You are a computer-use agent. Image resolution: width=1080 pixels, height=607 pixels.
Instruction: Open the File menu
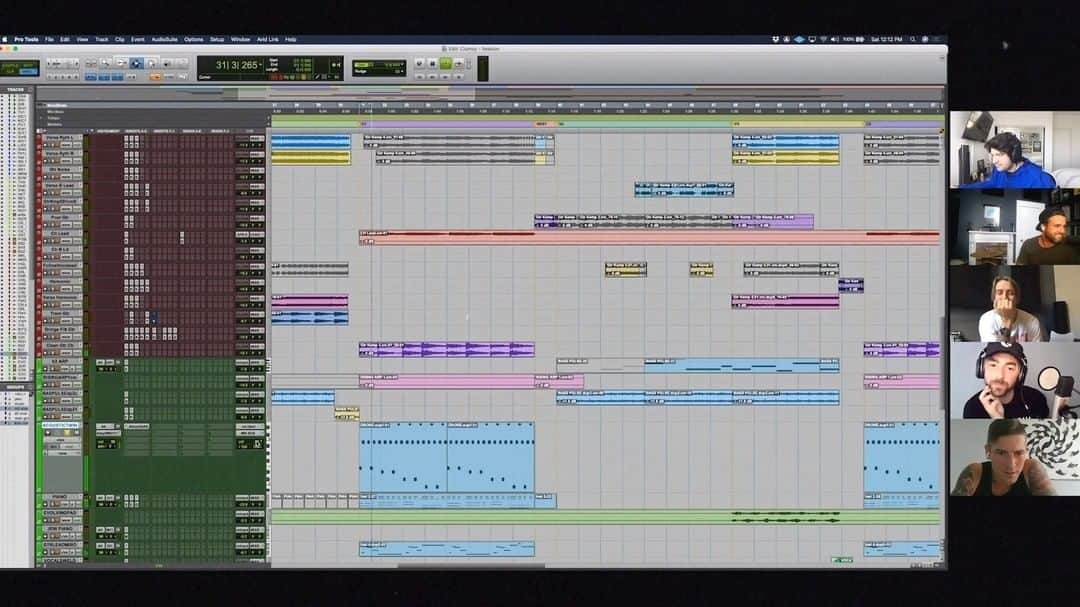[49, 39]
